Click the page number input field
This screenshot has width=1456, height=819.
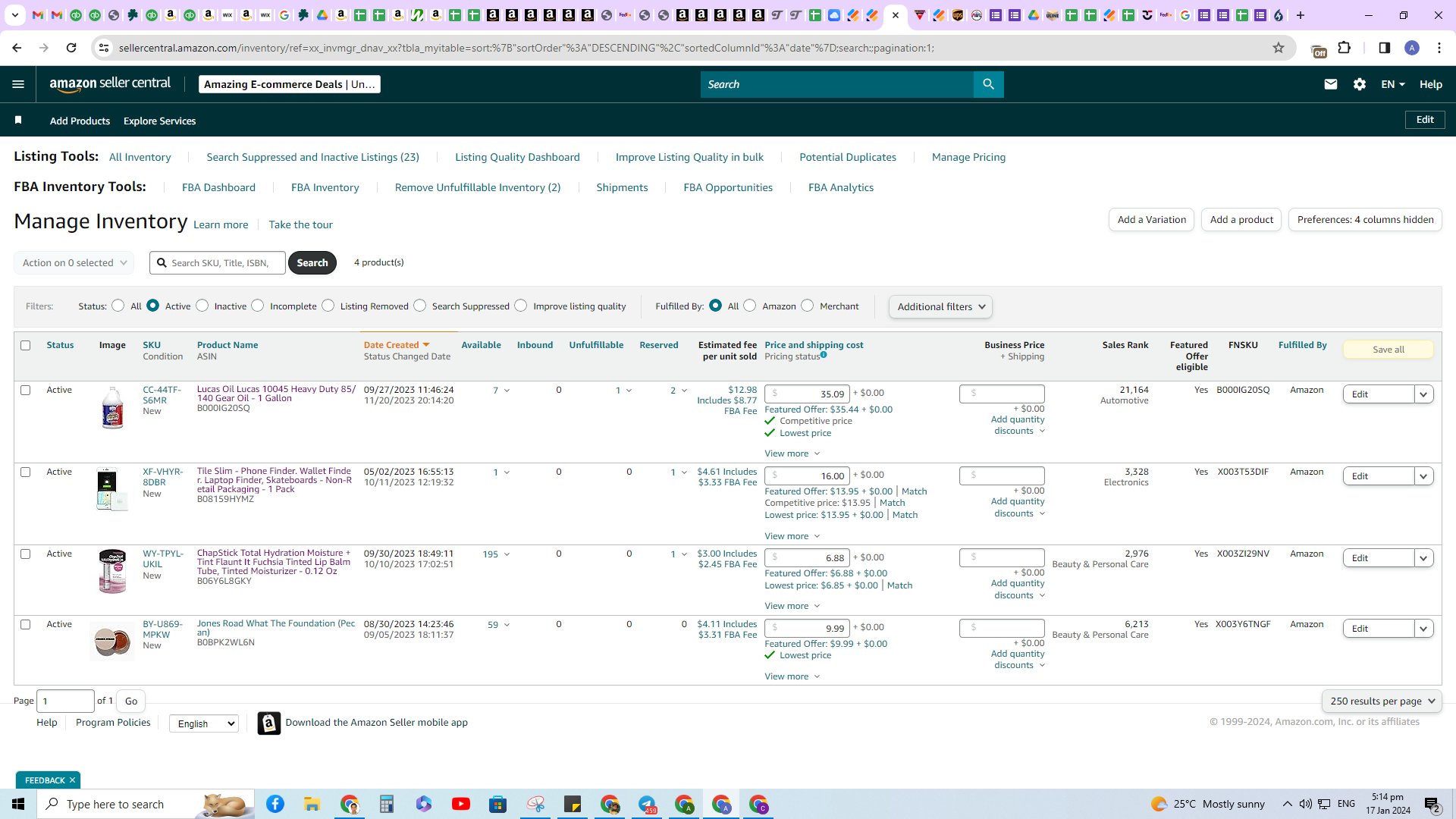[65, 701]
